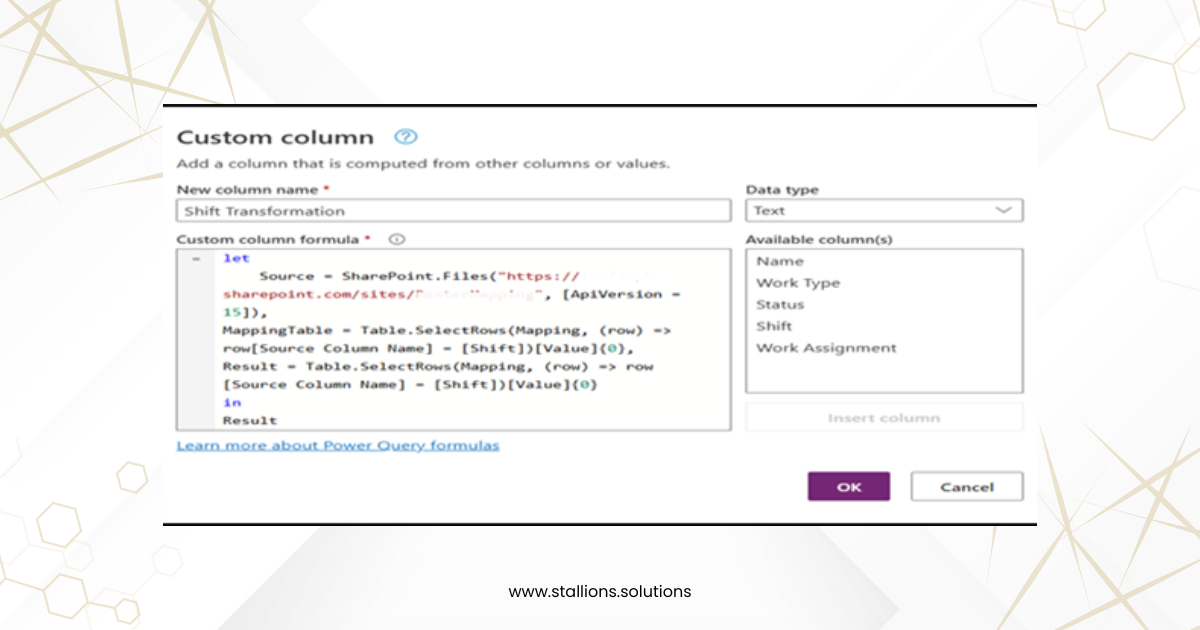Screen dimensions: 1200x630
Task: Click the Data type chevron arrow
Action: tap(1008, 210)
